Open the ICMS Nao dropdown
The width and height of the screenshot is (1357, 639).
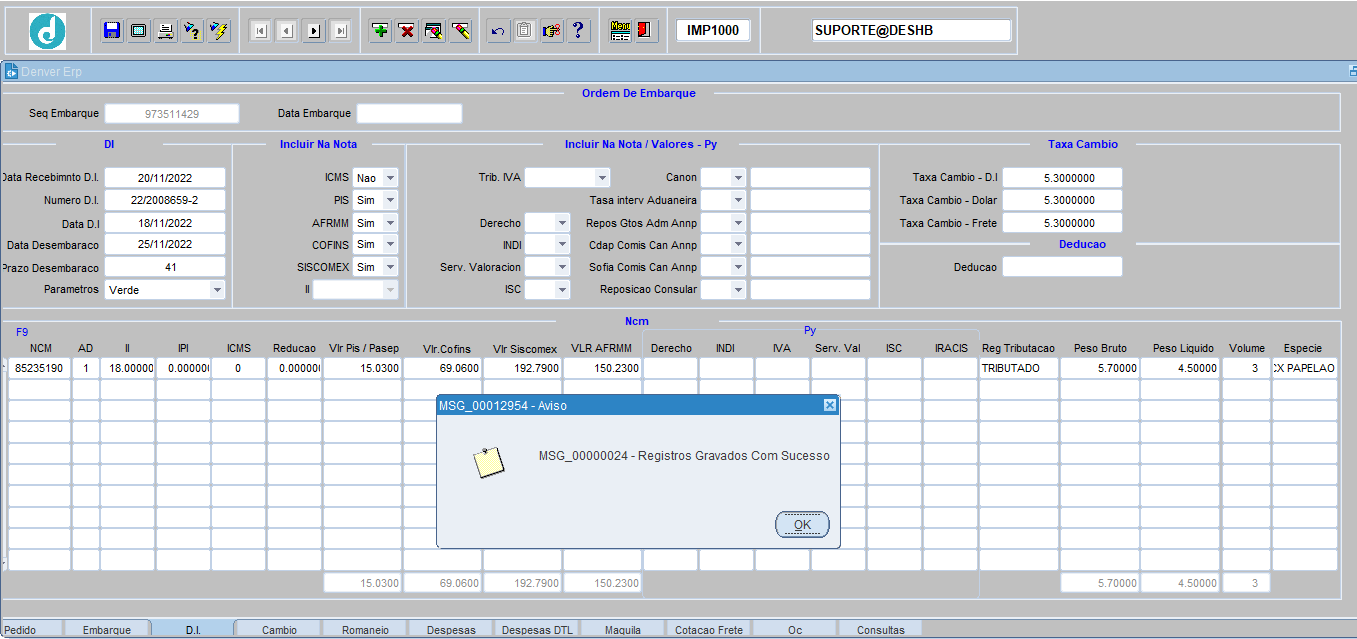point(390,178)
